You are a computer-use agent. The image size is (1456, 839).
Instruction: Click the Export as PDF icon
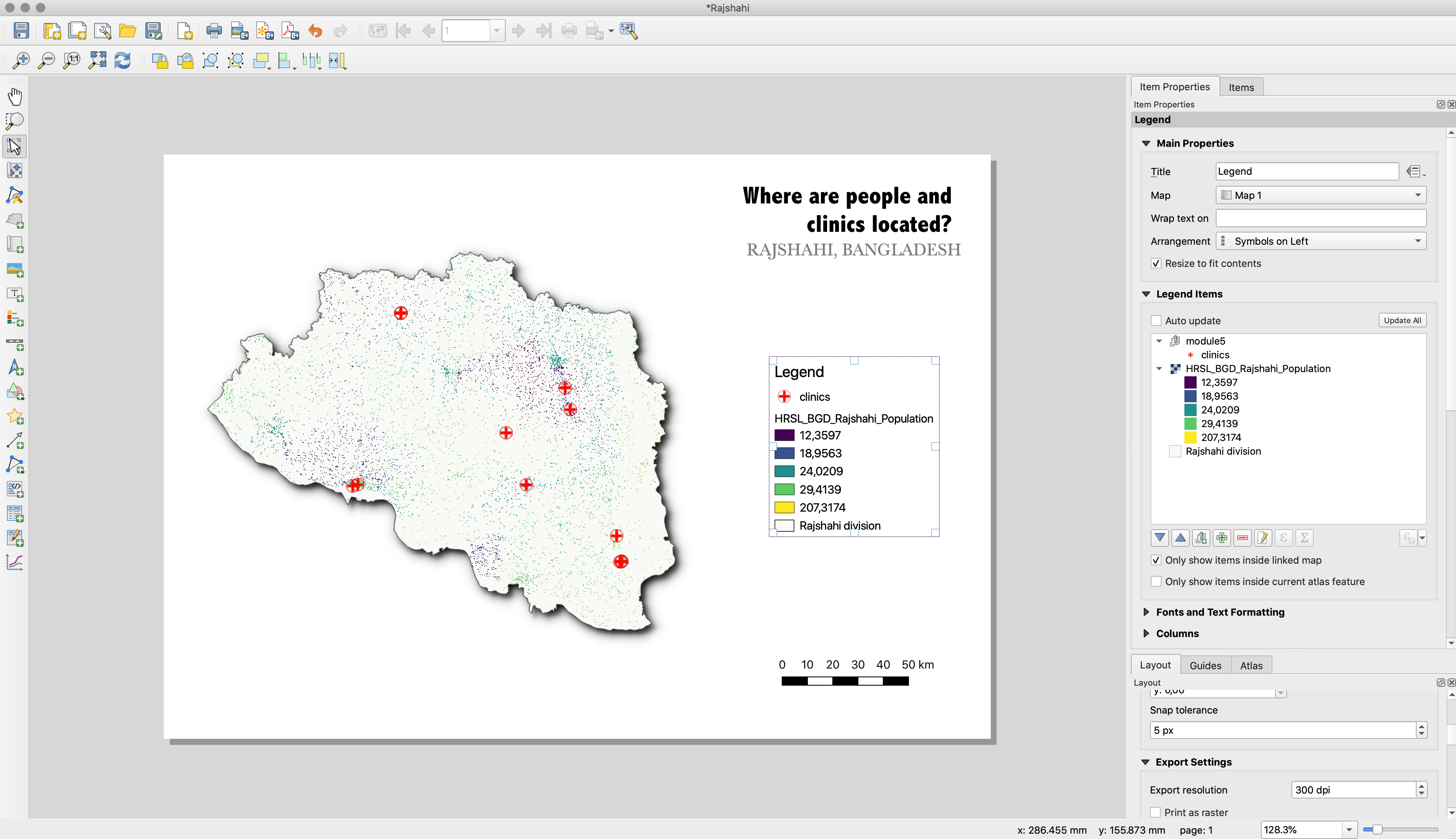(290, 31)
